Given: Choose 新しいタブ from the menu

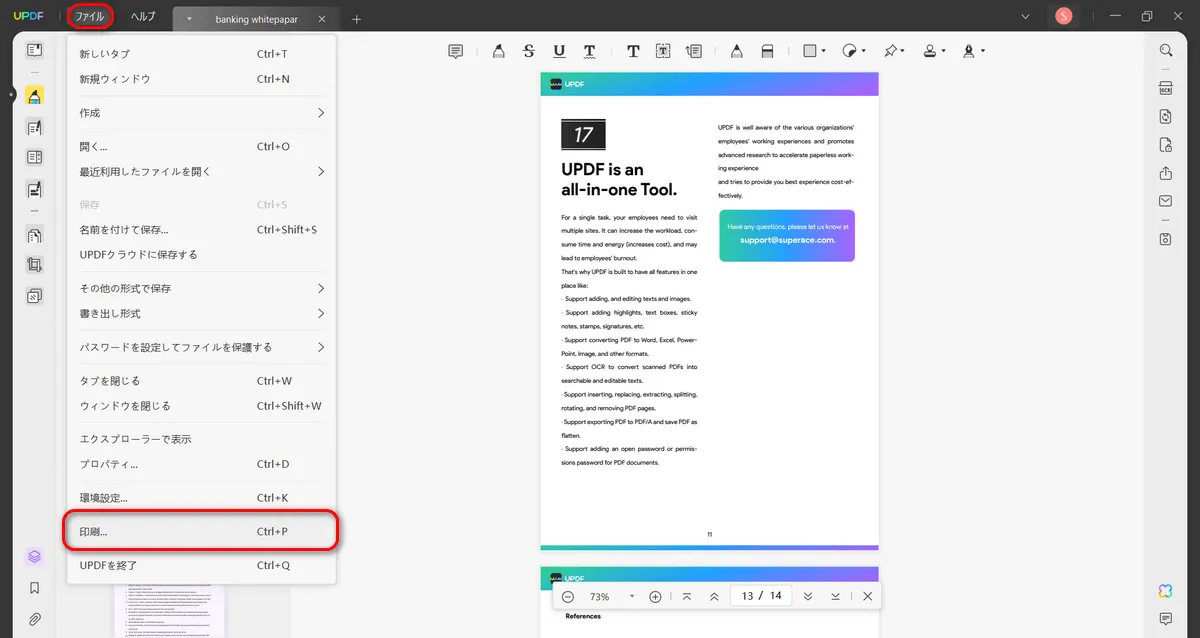Looking at the screenshot, I should tap(202, 54).
